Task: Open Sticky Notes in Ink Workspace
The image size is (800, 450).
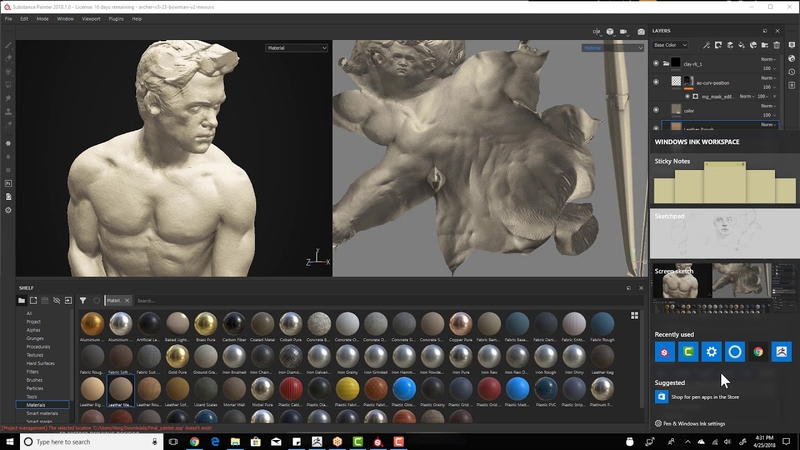Action: pyautogui.click(x=724, y=180)
